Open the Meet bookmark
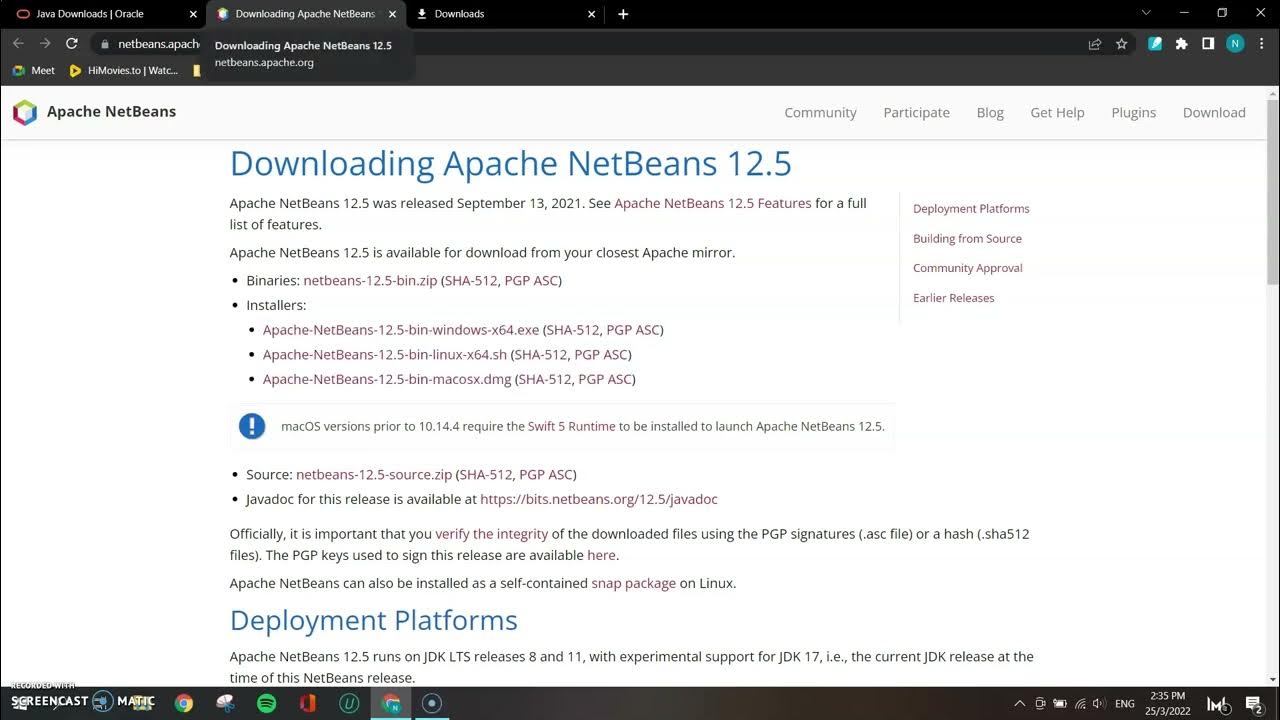The image size is (1280, 720). point(33,70)
